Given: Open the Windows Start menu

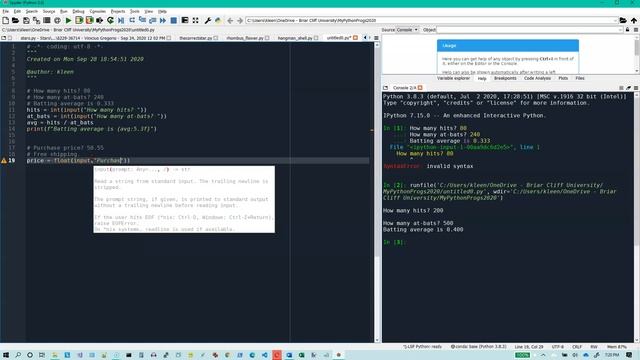Looking at the screenshot, I should coord(6,355).
